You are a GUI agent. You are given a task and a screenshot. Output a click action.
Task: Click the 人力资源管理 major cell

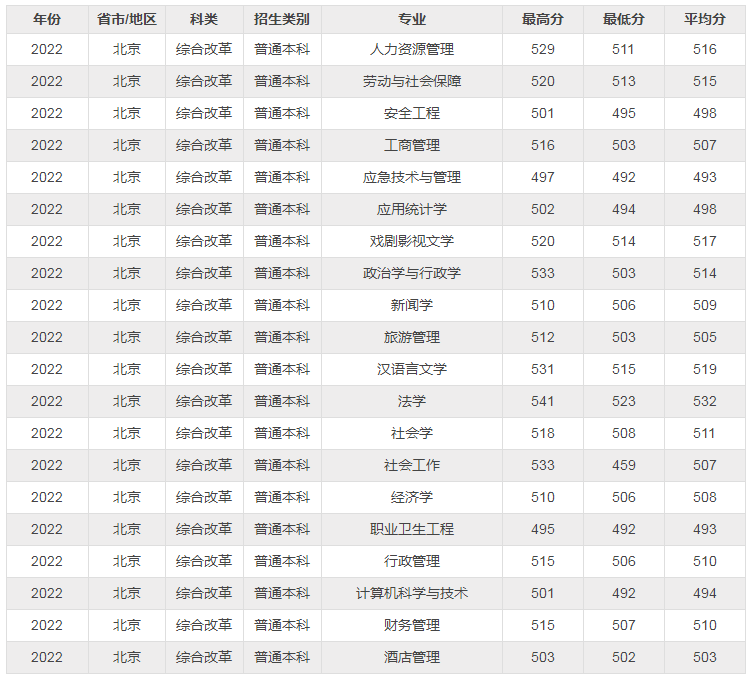point(411,49)
